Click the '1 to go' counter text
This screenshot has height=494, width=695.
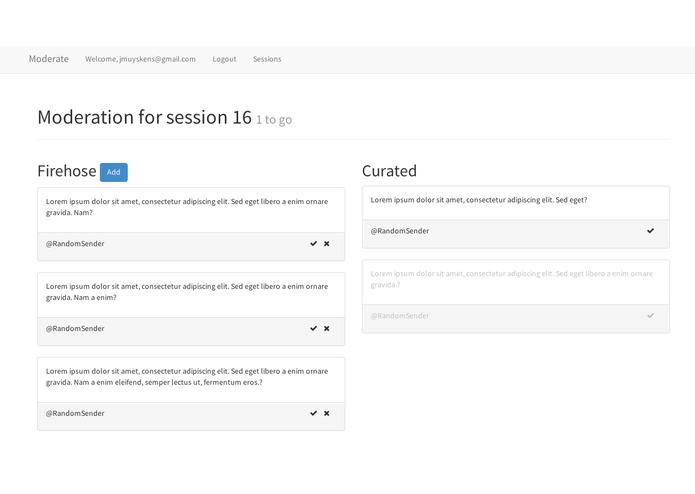tap(274, 120)
